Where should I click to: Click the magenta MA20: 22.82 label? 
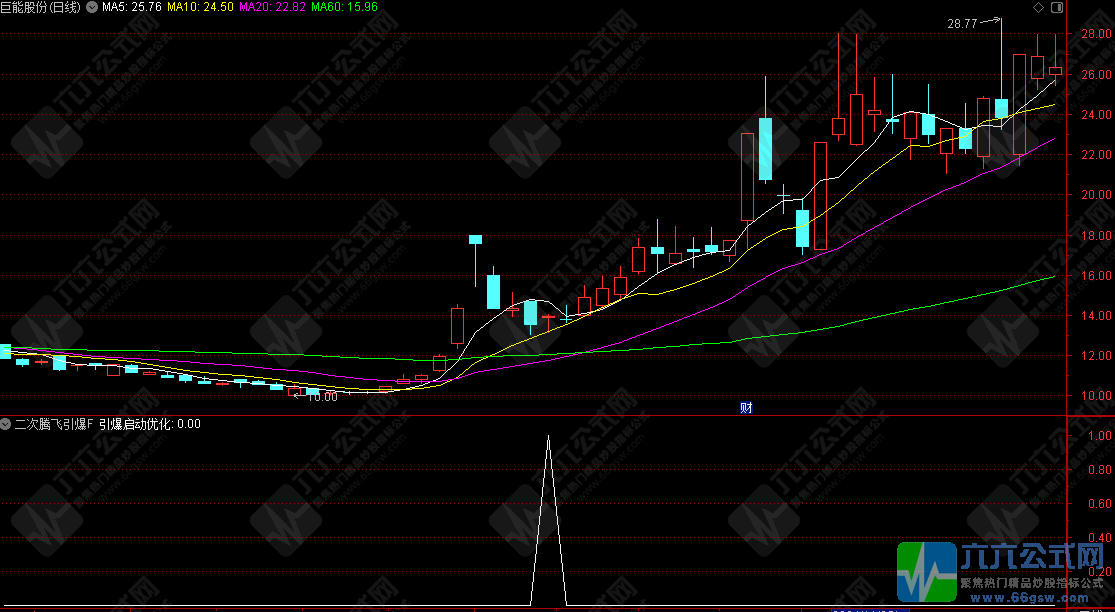(x=272, y=8)
